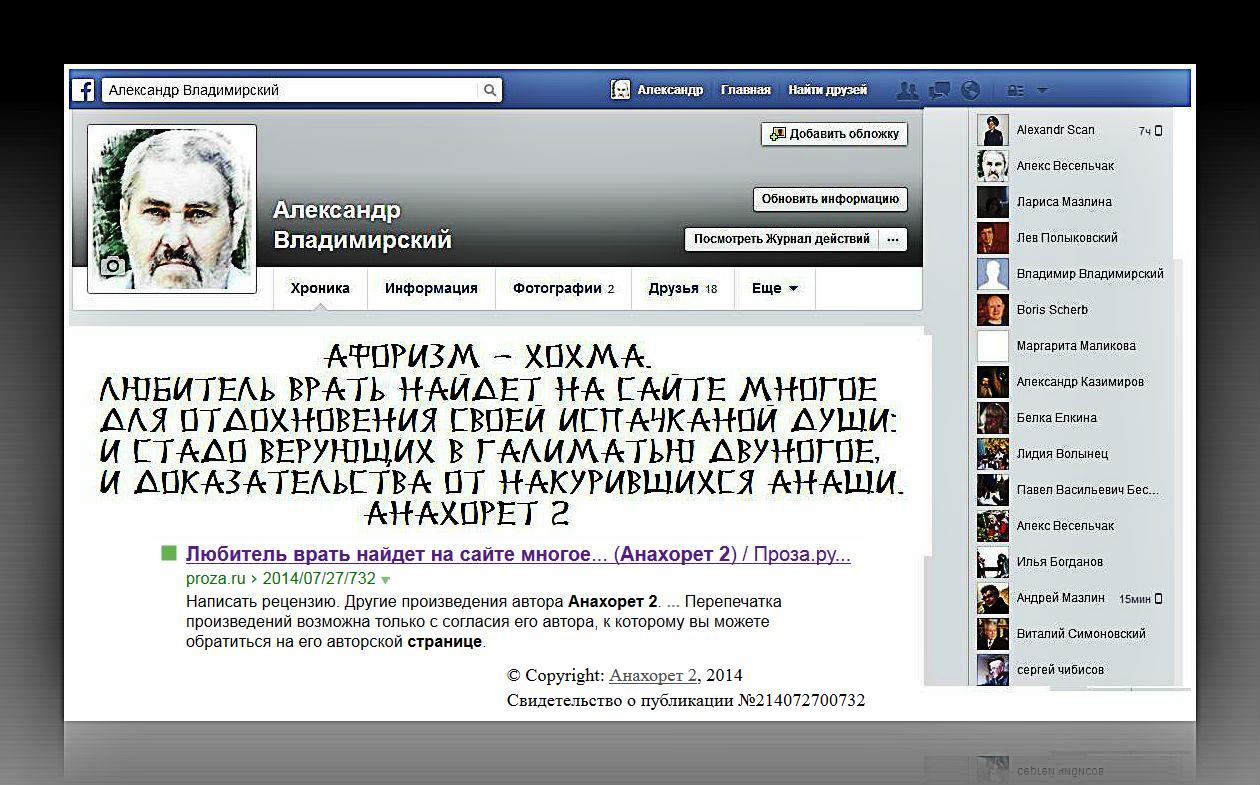Image resolution: width=1260 pixels, height=785 pixels.
Task: Click mobile status icon beside Alexandr Scan
Action: [1159, 131]
